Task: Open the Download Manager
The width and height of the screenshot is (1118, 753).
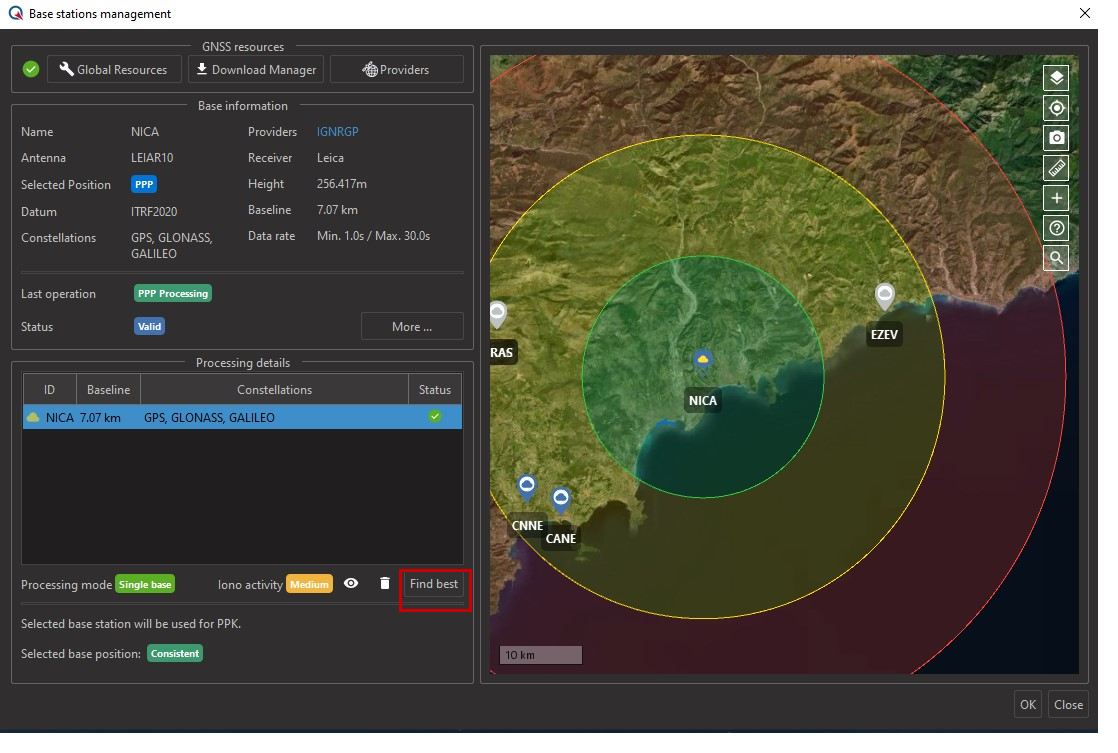Action: coord(256,70)
